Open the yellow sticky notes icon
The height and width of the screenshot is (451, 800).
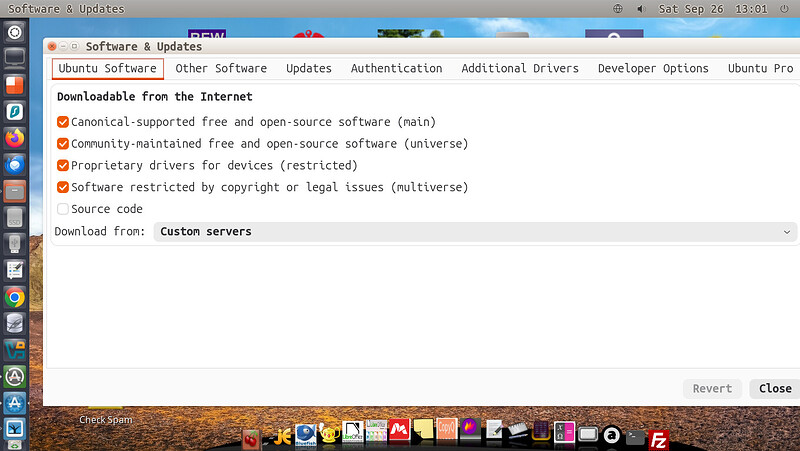point(423,429)
